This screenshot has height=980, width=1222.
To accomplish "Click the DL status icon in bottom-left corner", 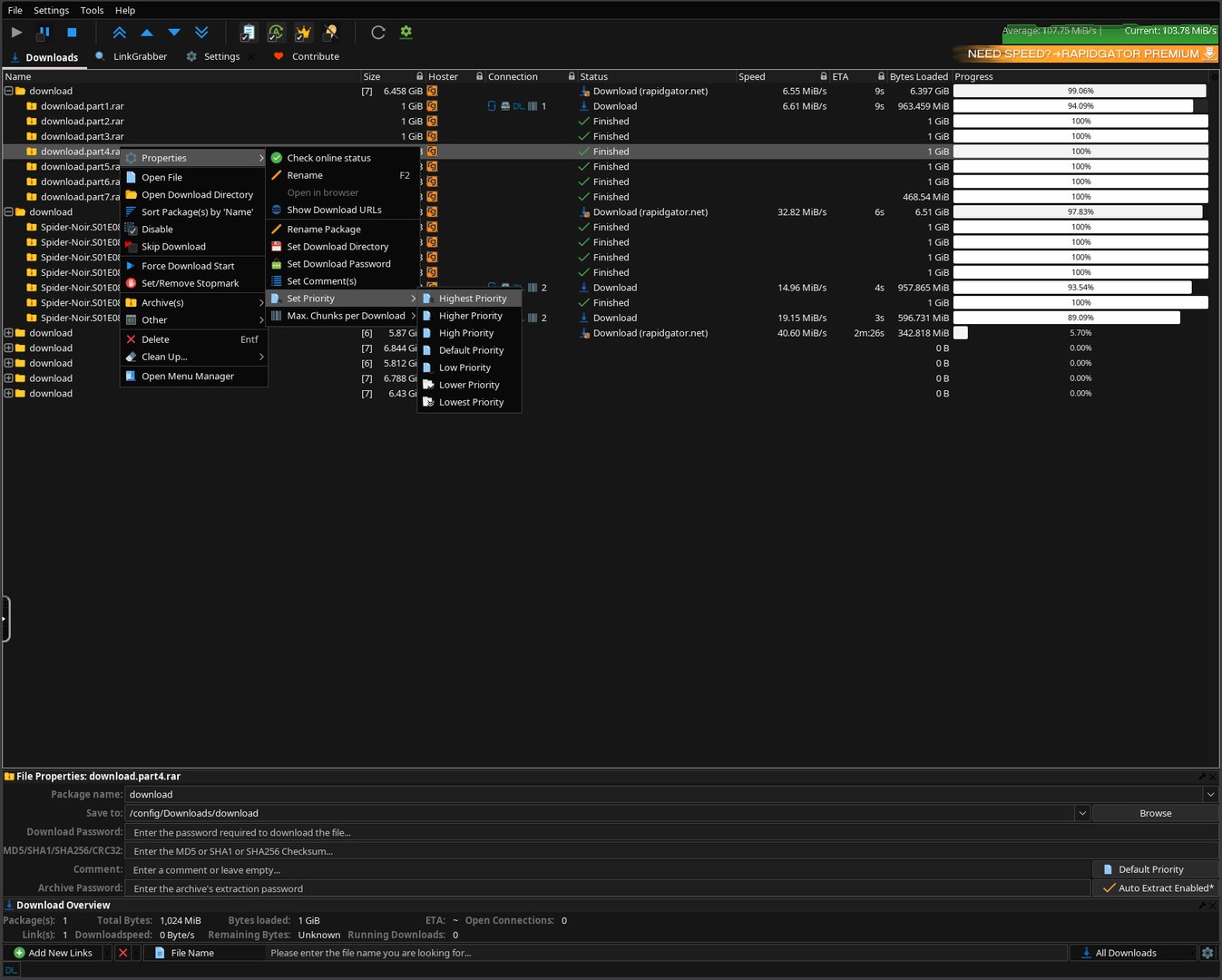I will click(11, 970).
